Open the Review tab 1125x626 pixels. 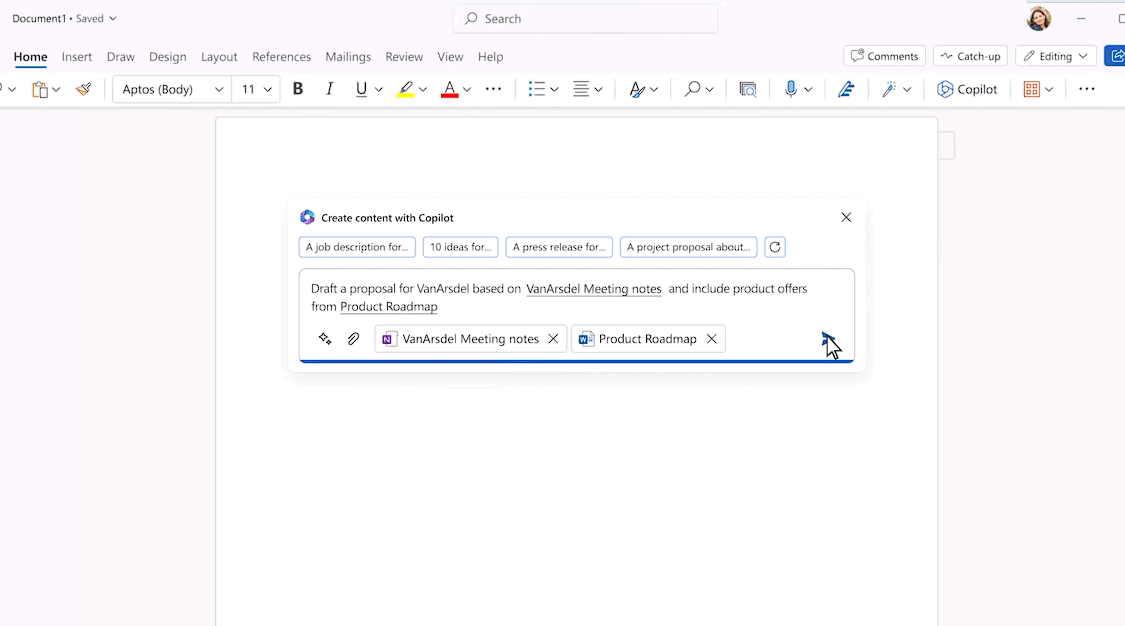click(x=404, y=57)
